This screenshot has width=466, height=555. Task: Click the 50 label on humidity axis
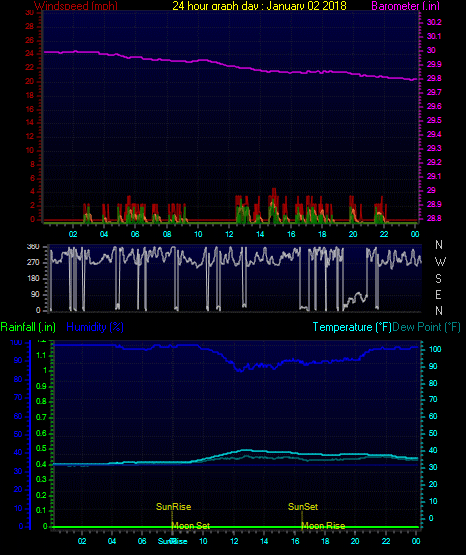click(x=18, y=434)
